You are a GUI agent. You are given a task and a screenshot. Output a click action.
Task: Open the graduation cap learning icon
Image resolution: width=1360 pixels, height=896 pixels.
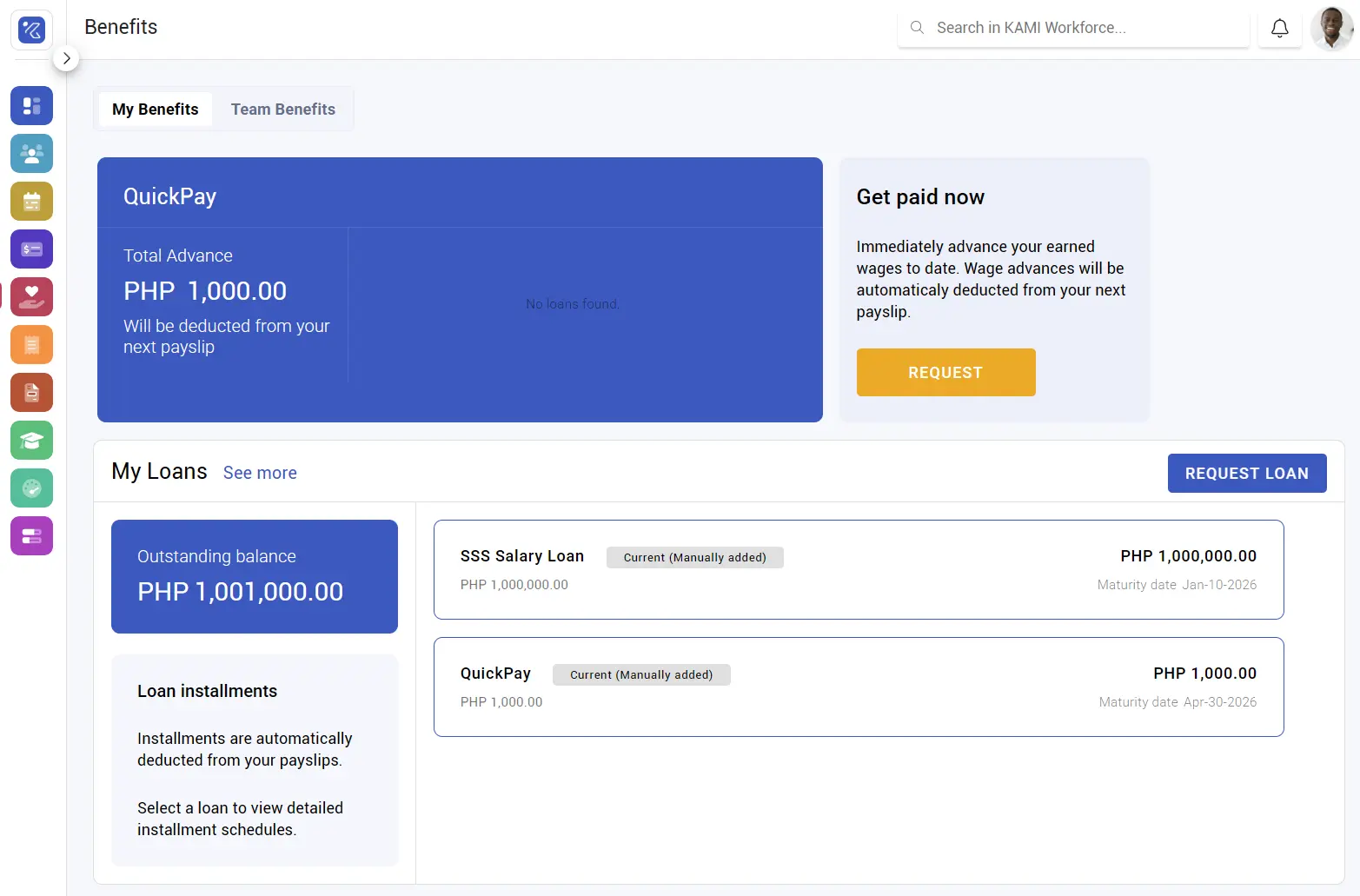[x=31, y=441]
